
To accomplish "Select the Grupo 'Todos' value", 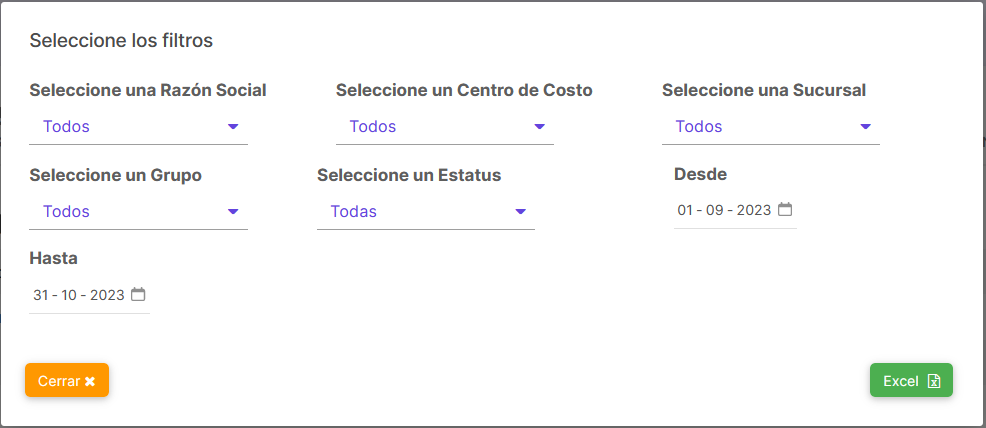I will pyautogui.click(x=66, y=211).
